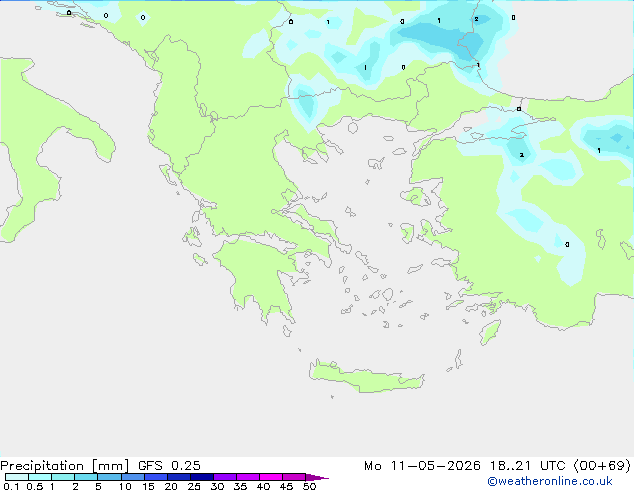Click the 'GFS 0.25' model label

coord(169,466)
